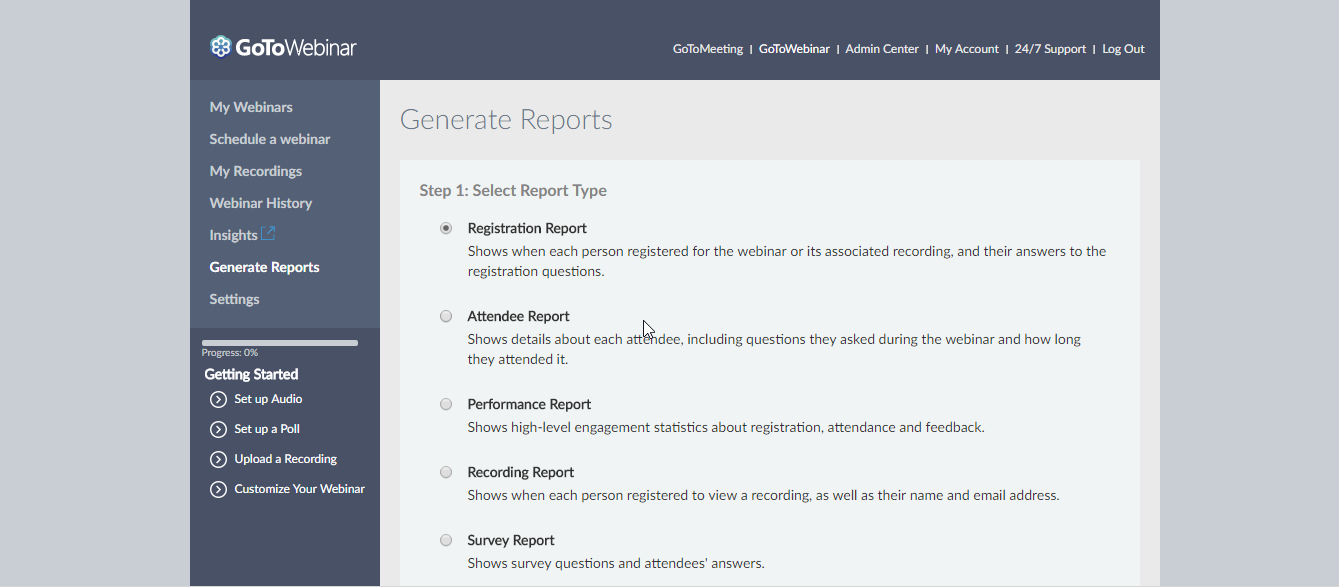This screenshot has width=1339, height=587.
Task: Open Webinar History in sidebar
Action: coord(260,203)
